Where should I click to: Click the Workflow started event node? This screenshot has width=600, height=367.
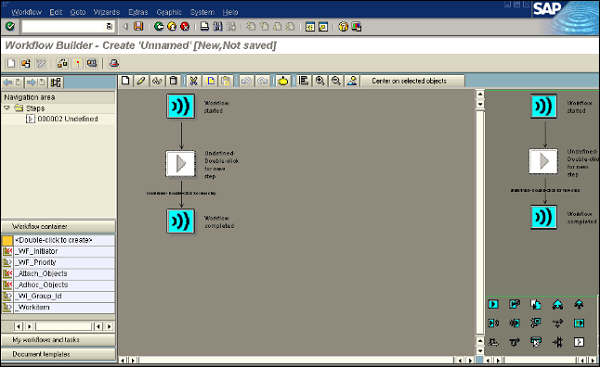coord(181,106)
